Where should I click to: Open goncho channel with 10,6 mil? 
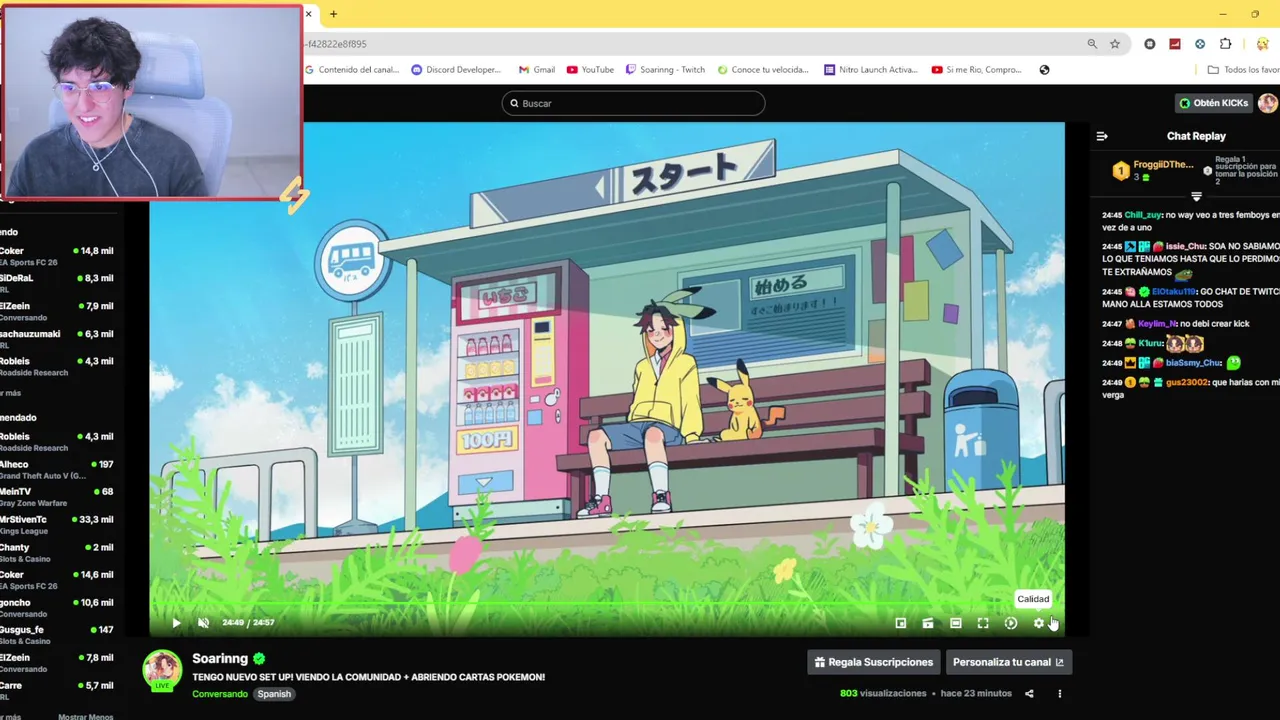57,608
